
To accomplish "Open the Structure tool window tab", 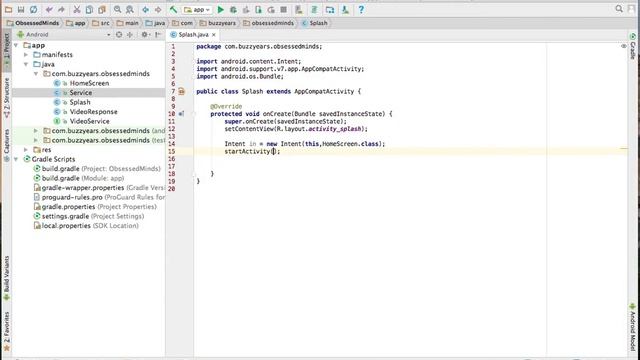I will (7, 98).
